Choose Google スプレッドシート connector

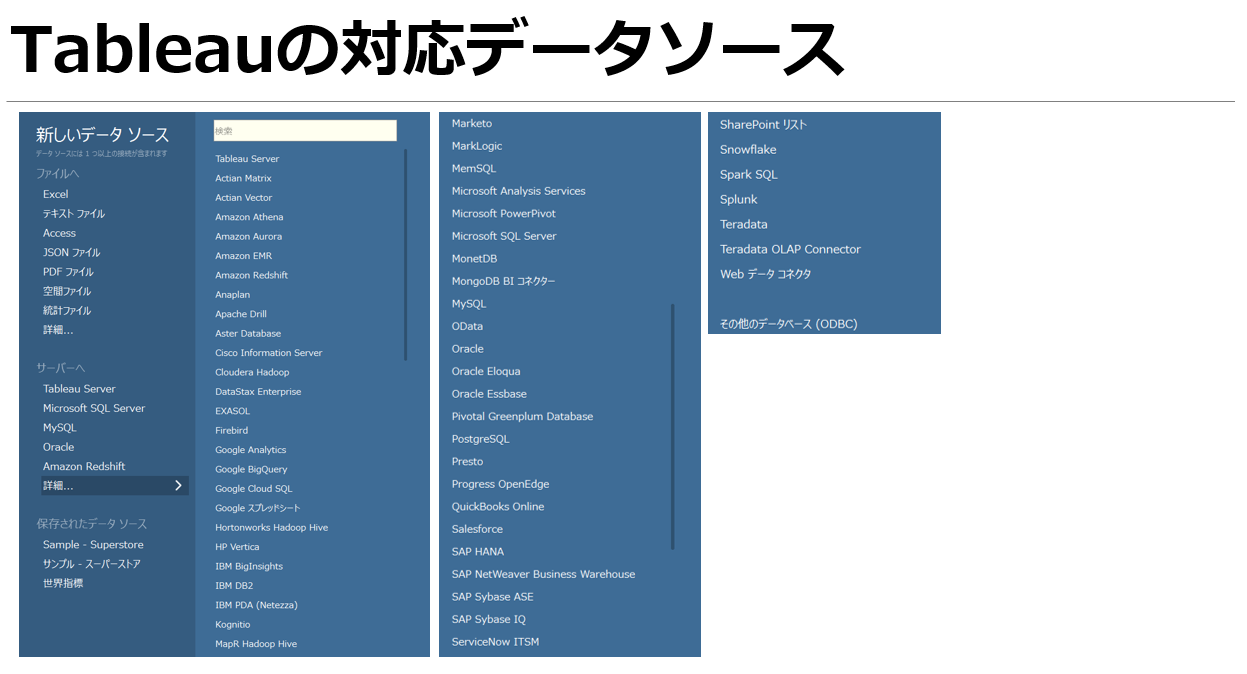[258, 508]
